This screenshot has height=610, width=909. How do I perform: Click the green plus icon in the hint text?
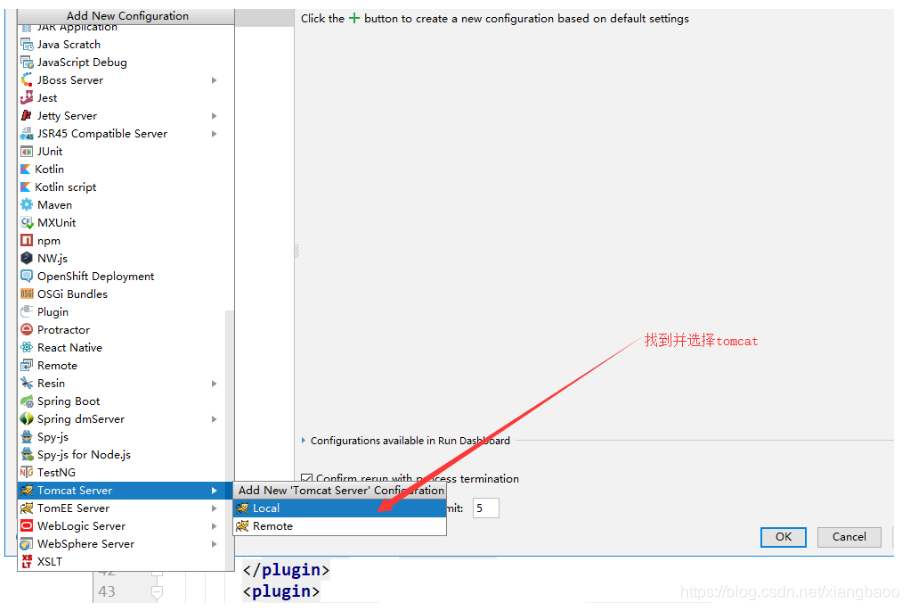point(354,19)
